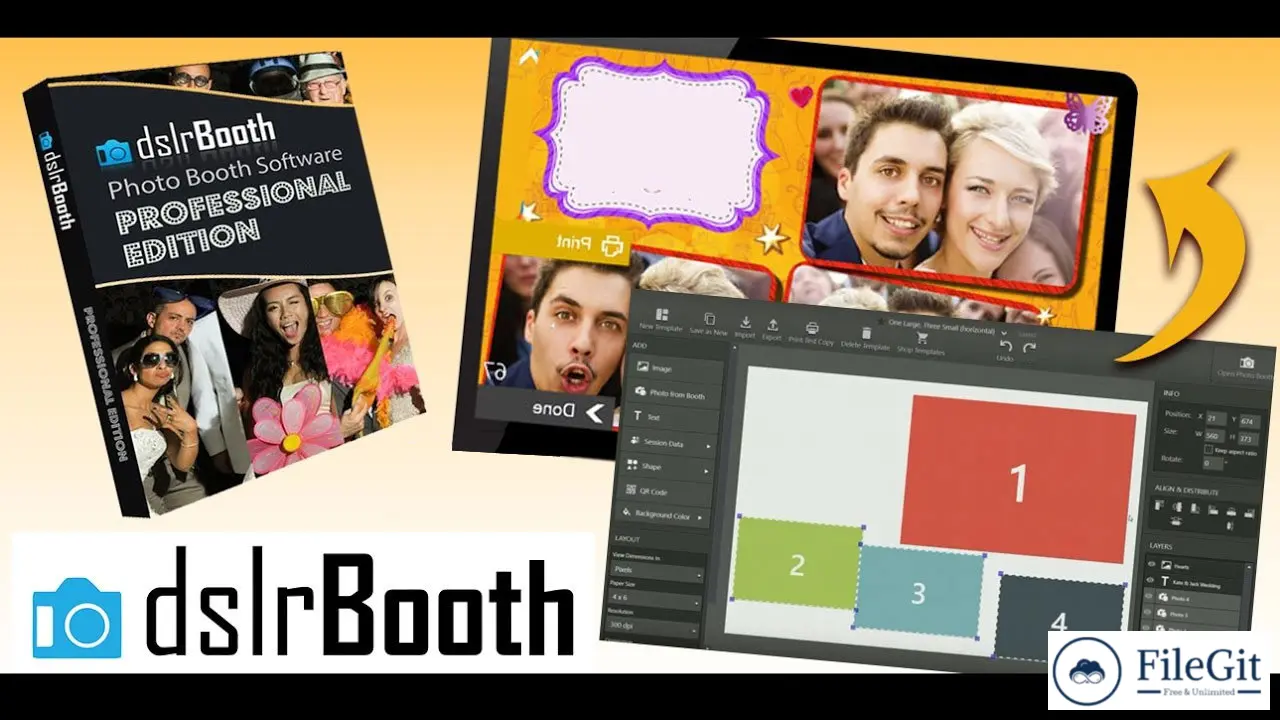Open the template name dropdown
Viewport: 1280px width, 720px height.
[1004, 333]
